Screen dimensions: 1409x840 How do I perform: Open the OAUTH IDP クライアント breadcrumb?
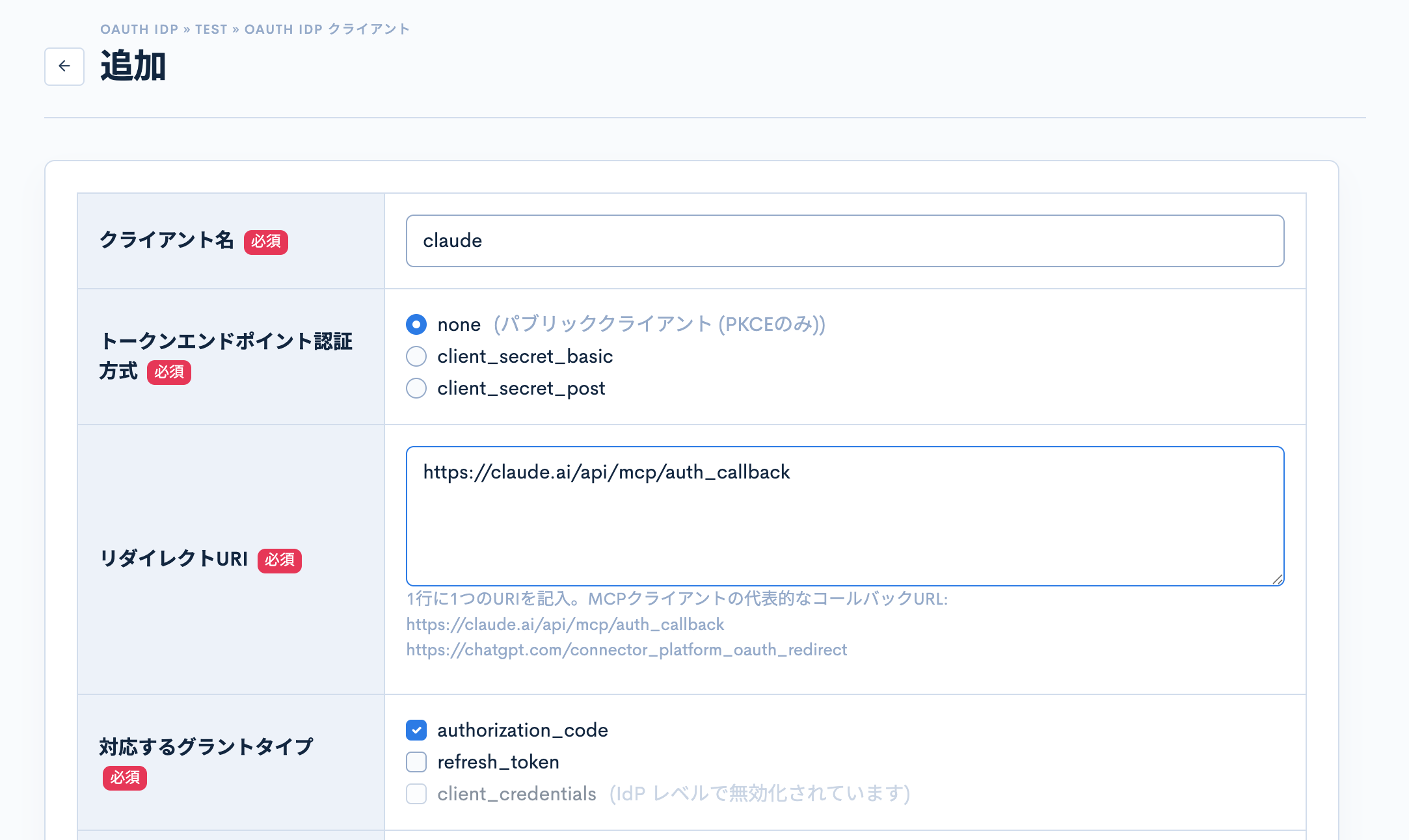(327, 29)
